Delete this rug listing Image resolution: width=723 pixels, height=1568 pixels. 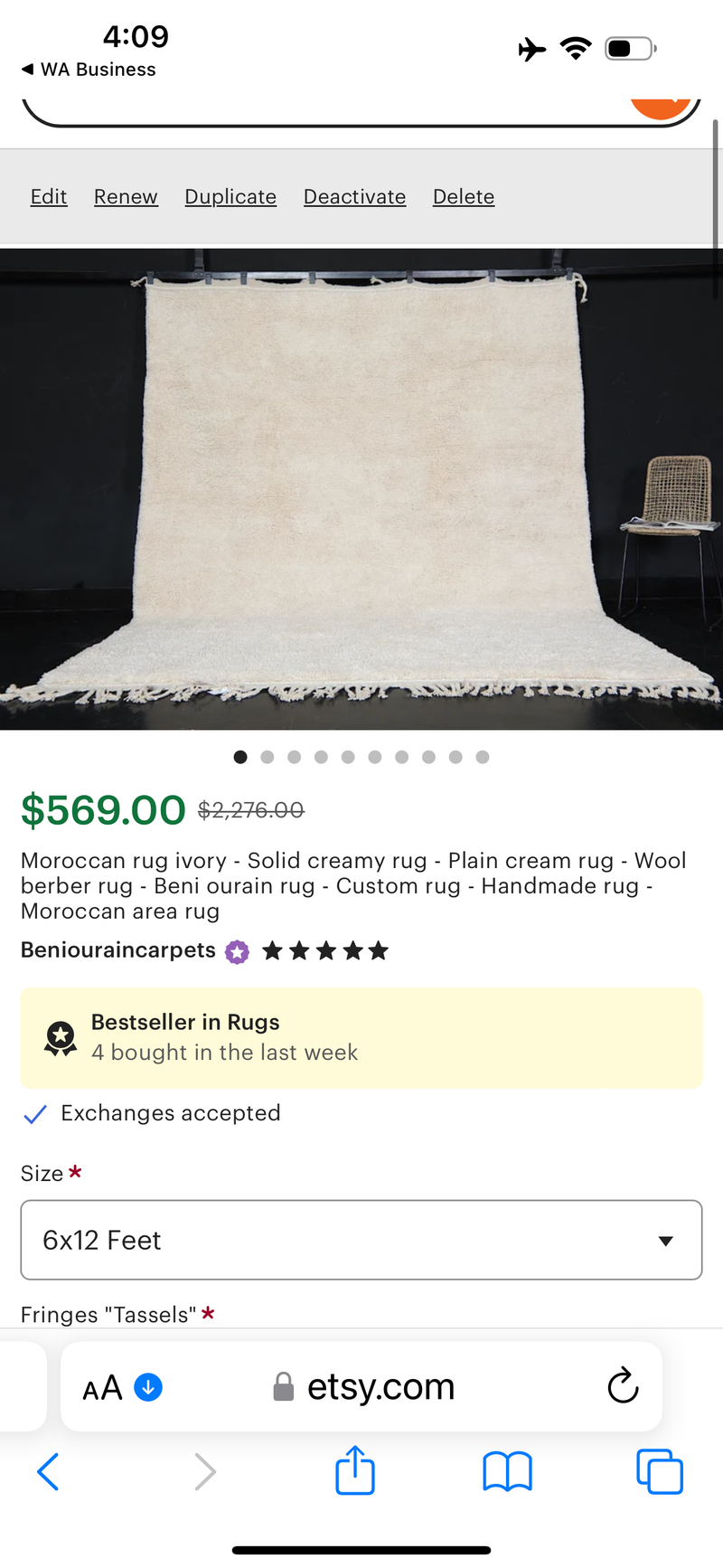click(x=464, y=197)
